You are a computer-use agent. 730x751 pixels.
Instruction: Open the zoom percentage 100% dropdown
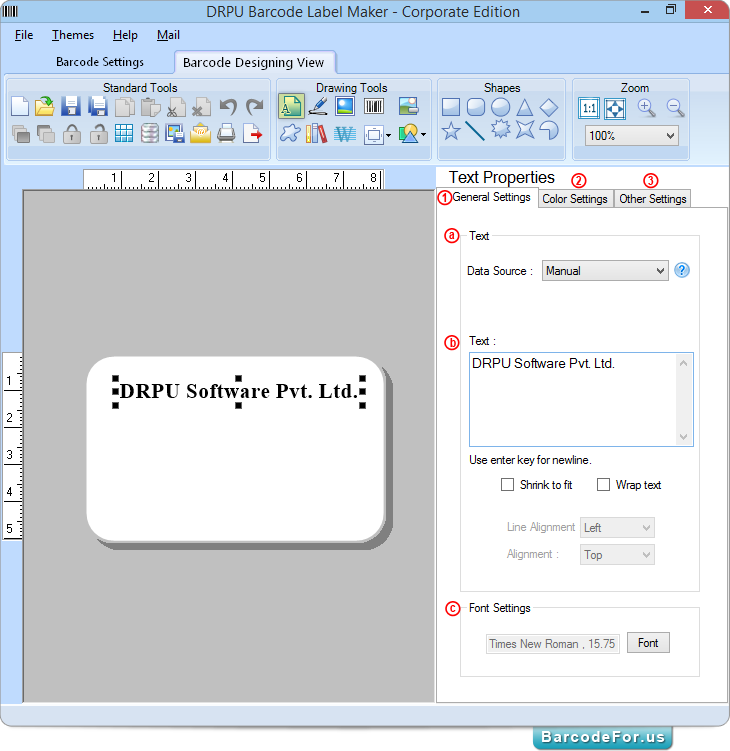[631, 136]
